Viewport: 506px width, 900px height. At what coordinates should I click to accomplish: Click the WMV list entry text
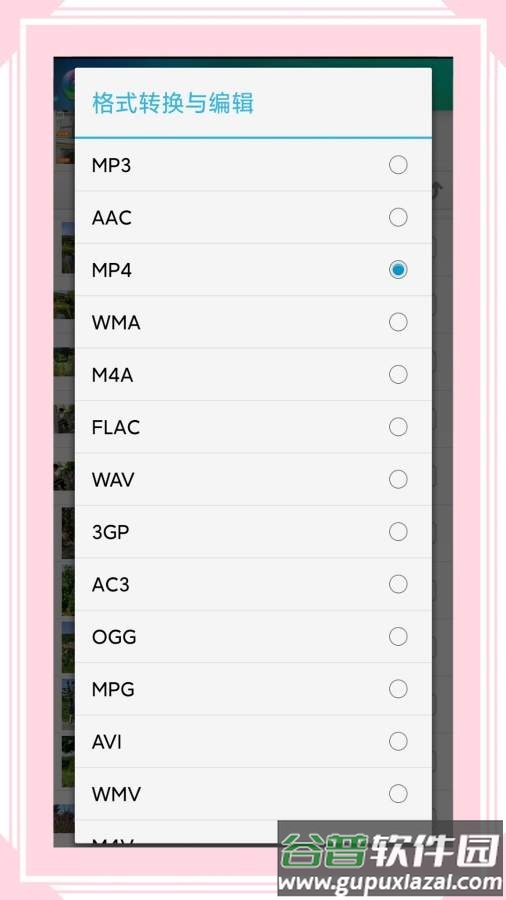coord(116,794)
